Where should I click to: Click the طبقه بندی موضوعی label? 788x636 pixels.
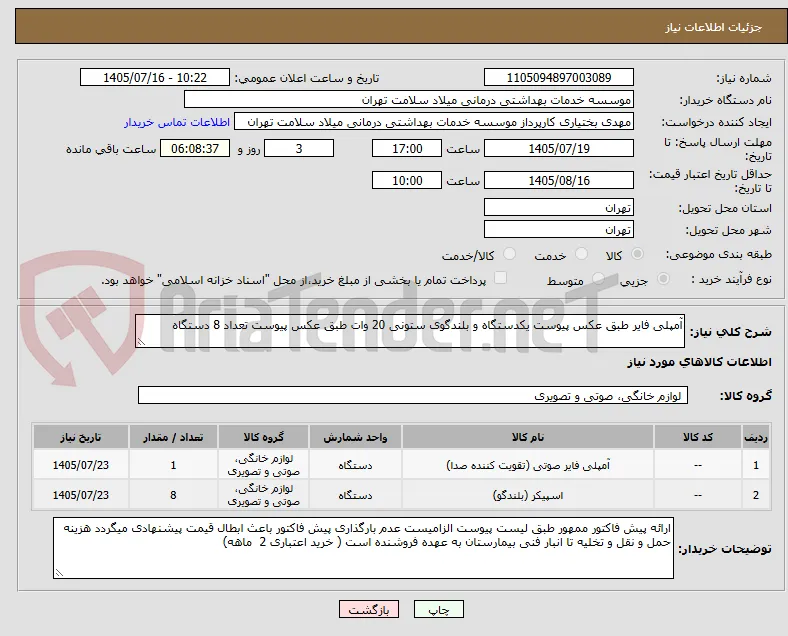point(719,255)
